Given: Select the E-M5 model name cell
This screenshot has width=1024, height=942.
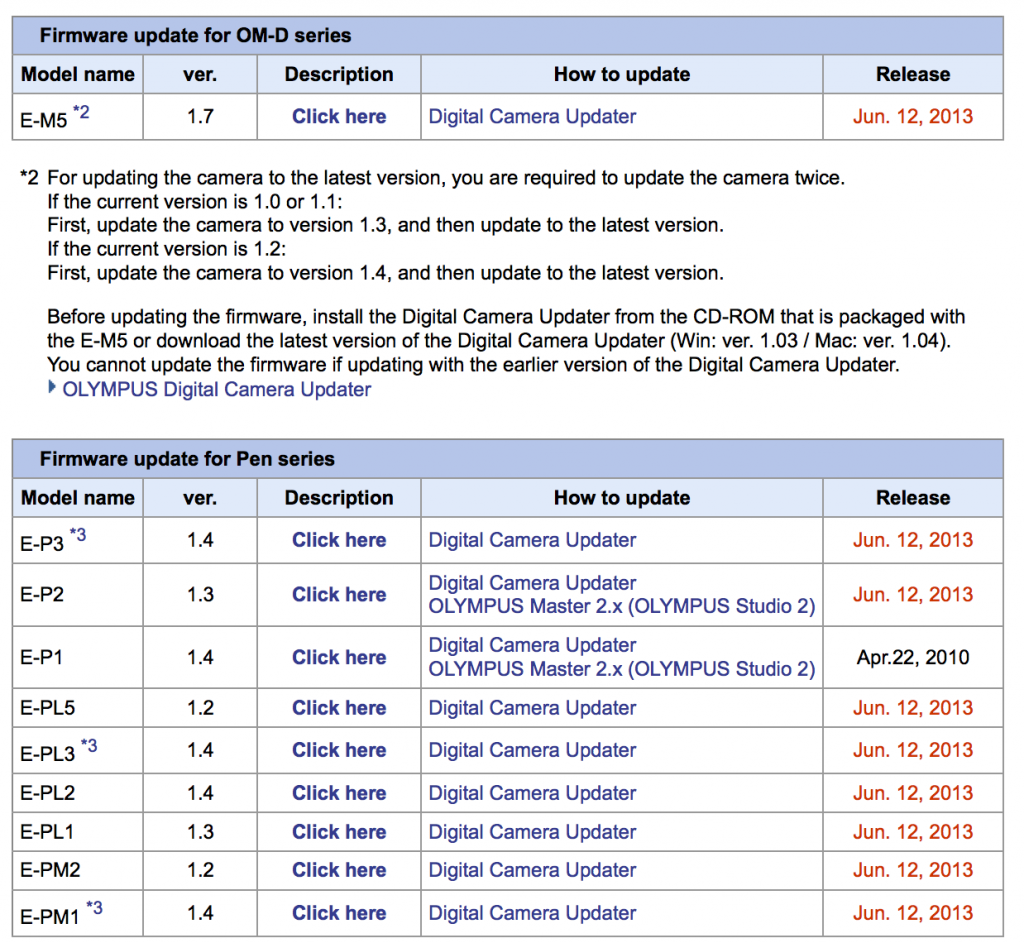Looking at the screenshot, I should click(78, 117).
